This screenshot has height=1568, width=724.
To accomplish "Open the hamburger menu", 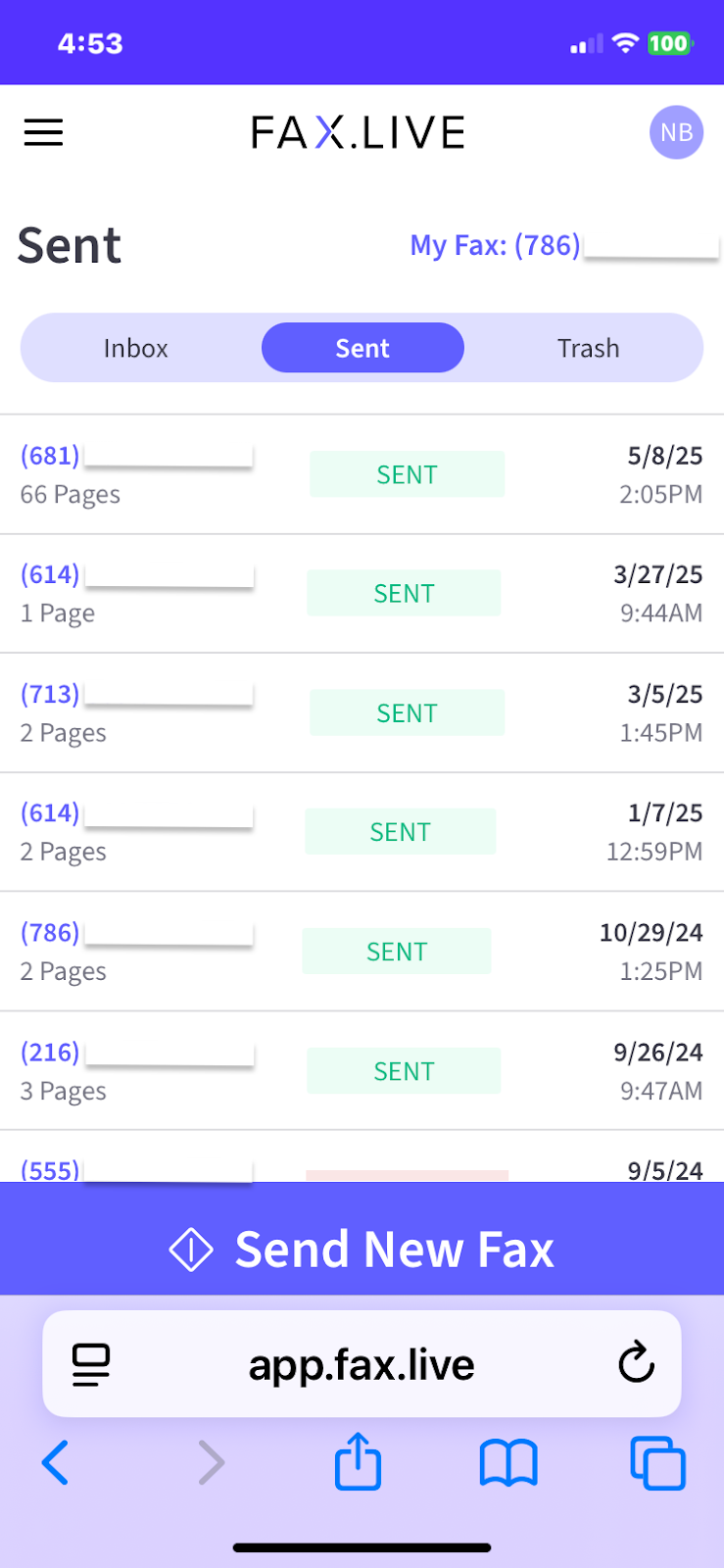I will coord(43,132).
